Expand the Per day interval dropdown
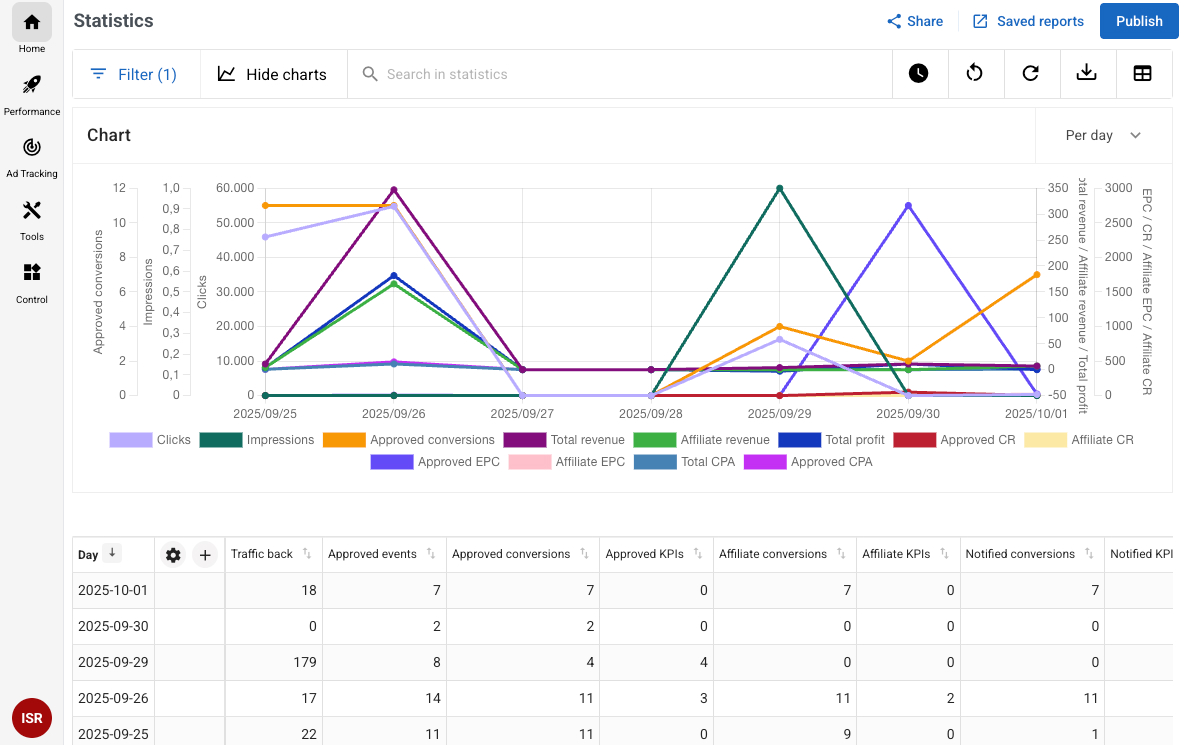Viewport: 1189px width, 745px height. coord(1103,135)
